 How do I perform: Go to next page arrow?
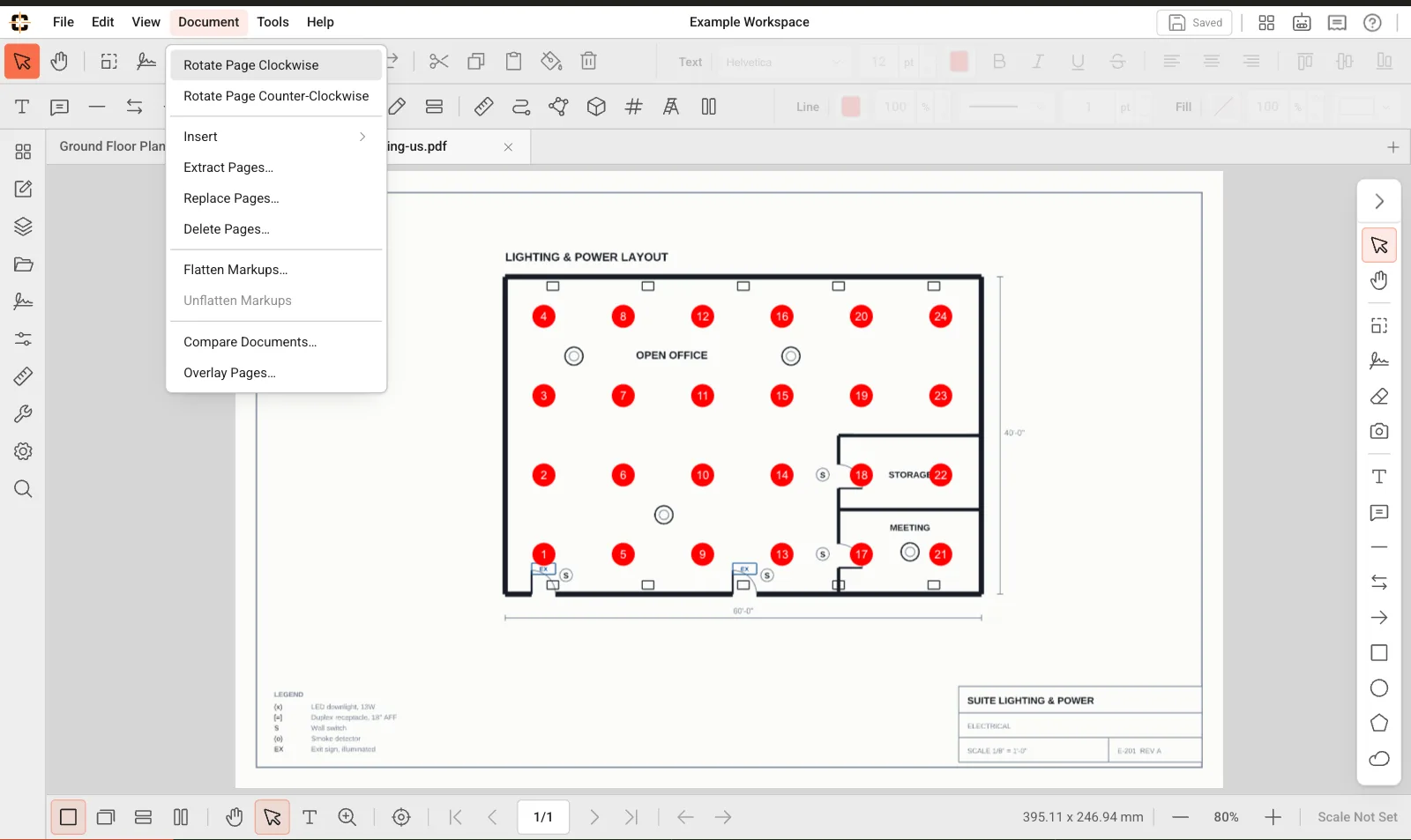pos(594,817)
